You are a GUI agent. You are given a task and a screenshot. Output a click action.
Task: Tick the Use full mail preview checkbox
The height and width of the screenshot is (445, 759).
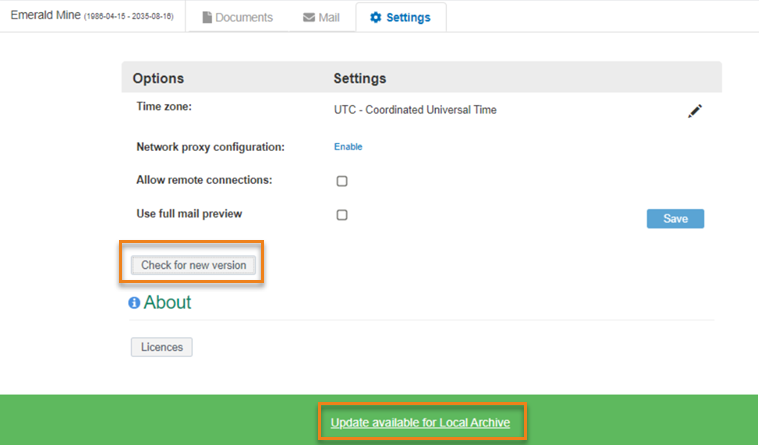tap(342, 215)
